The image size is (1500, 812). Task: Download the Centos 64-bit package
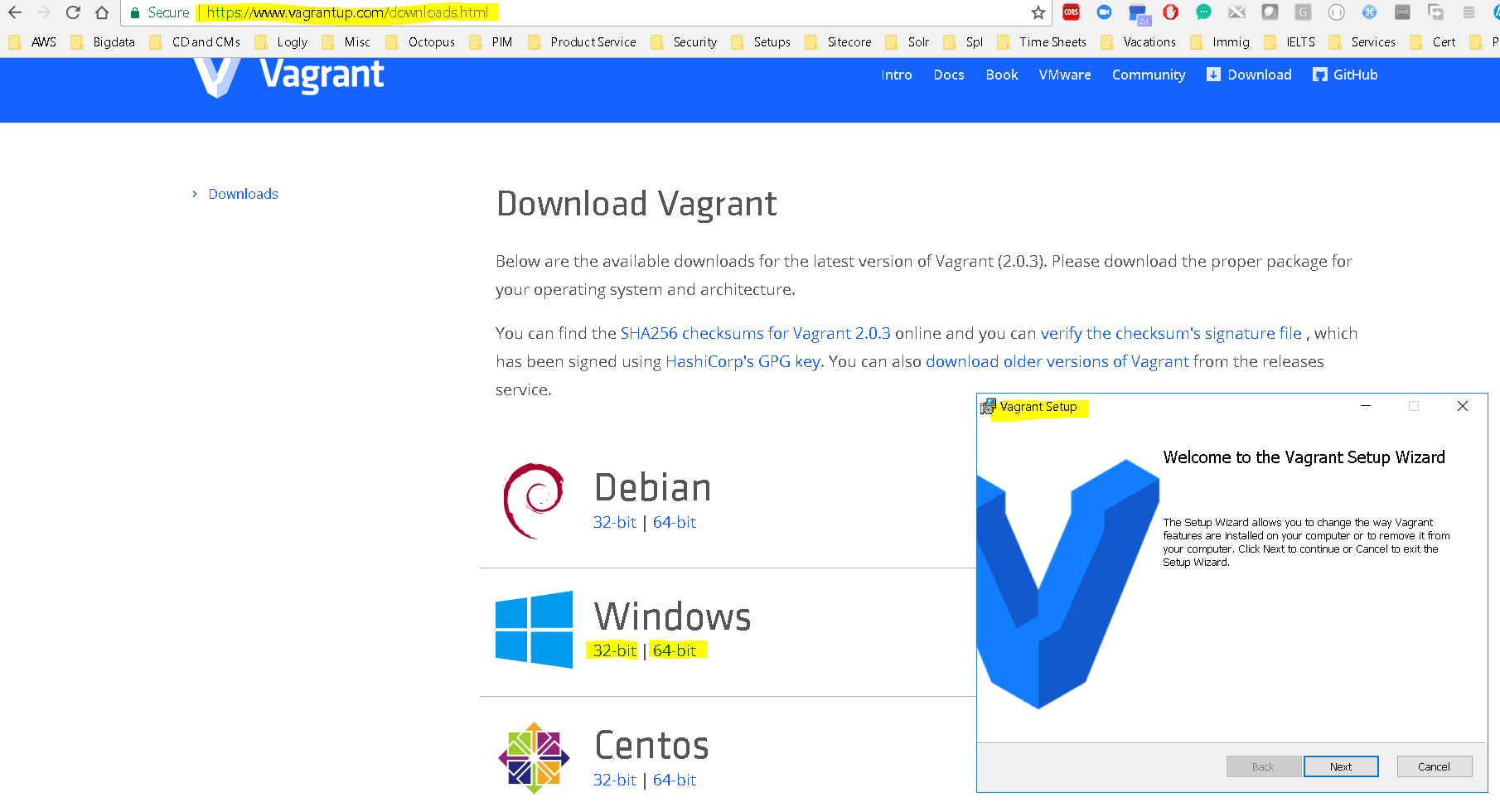pos(675,780)
